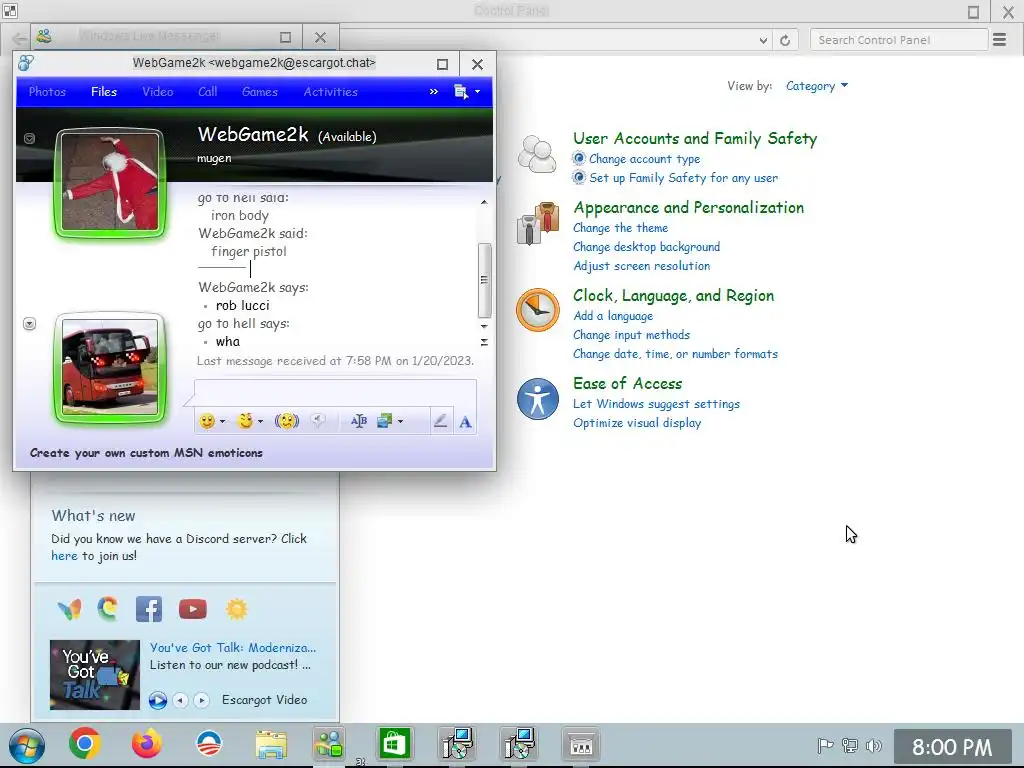Open Adjust screen resolution link
Viewport: 1024px width, 768px height.
coord(641,266)
